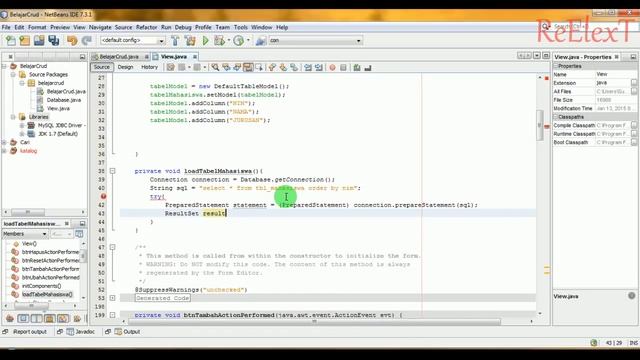
Task: Toggle first navigator filter at bottom
Action: click(10, 318)
